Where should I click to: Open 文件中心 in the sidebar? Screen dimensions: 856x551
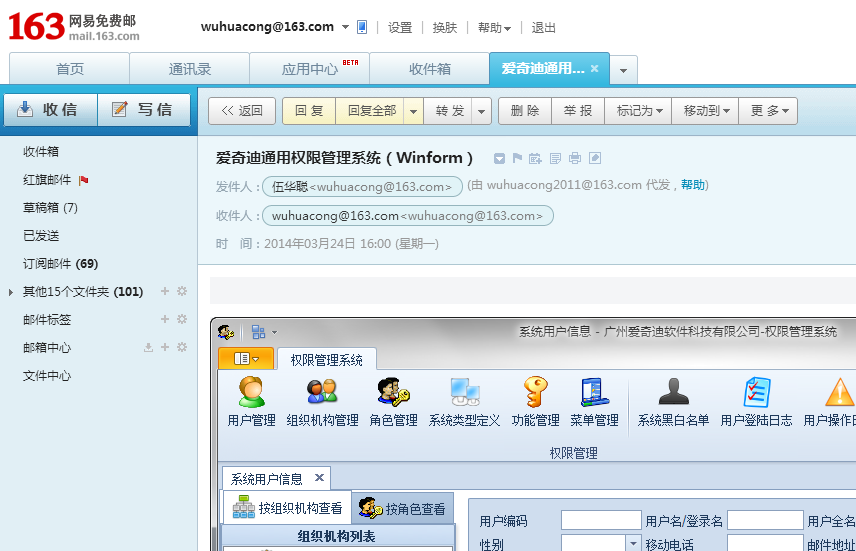pyautogui.click(x=47, y=376)
